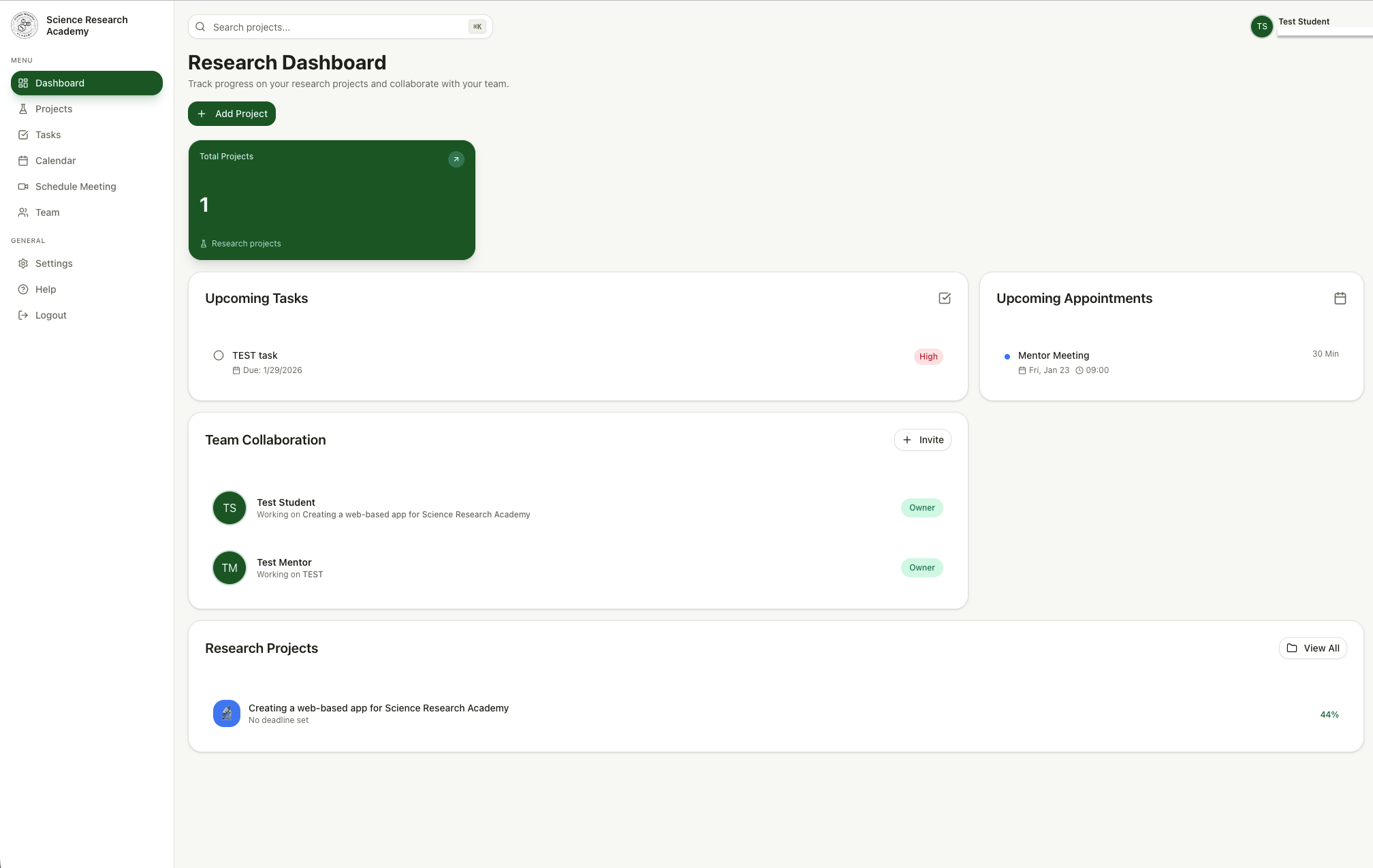Click the Science Research Academy logo
1373x868 pixels.
click(x=25, y=26)
